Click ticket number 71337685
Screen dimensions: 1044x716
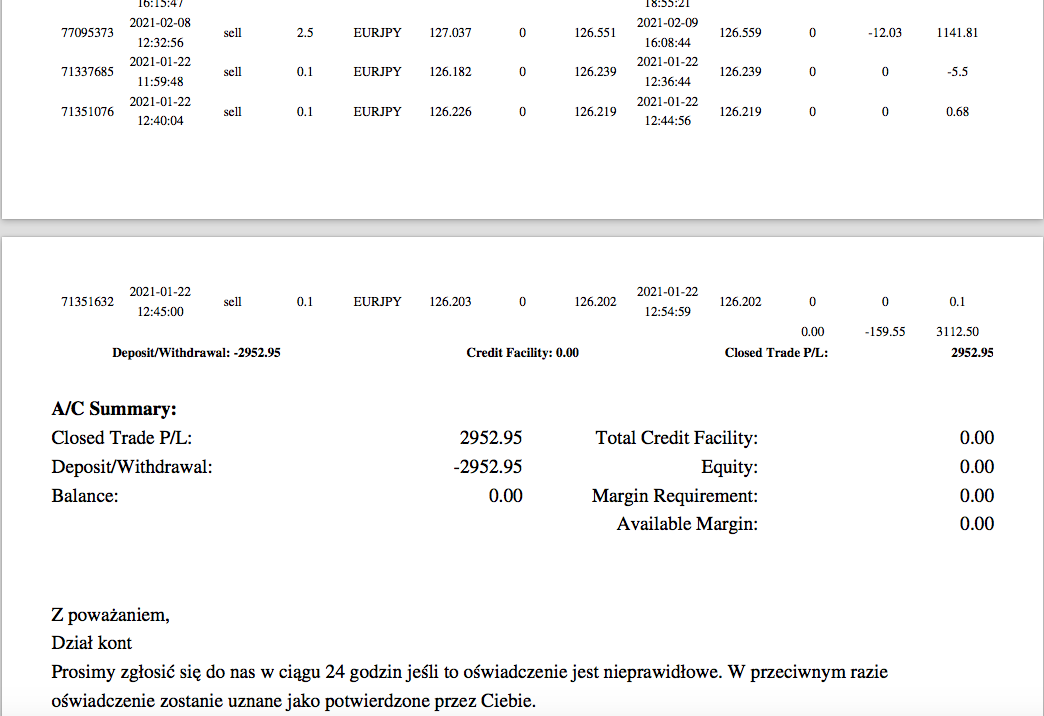click(x=87, y=72)
